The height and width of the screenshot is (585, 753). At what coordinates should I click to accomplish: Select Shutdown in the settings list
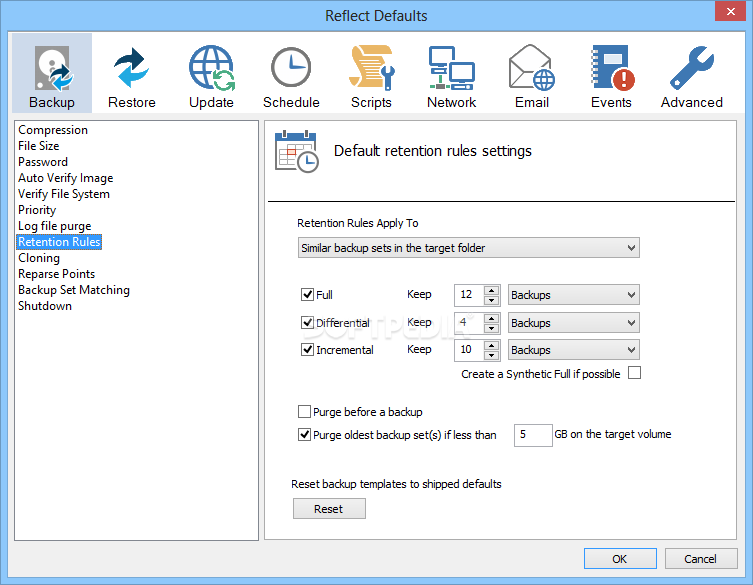click(45, 306)
